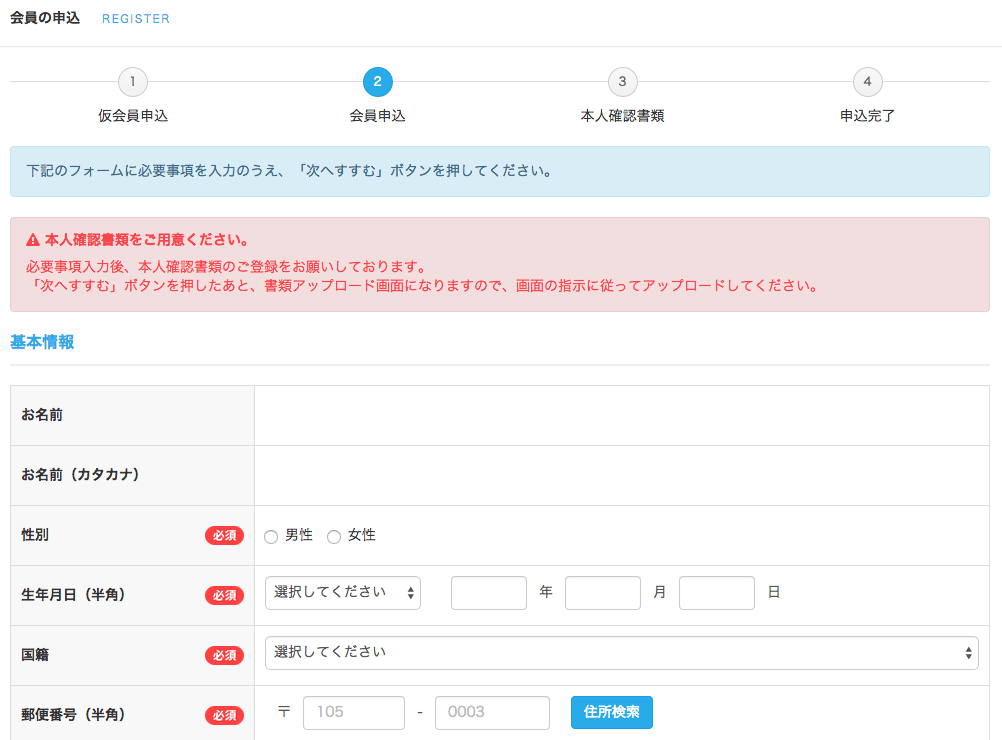The width and height of the screenshot is (1002, 740).
Task: Select the 男性 radio button
Action: tap(271, 537)
